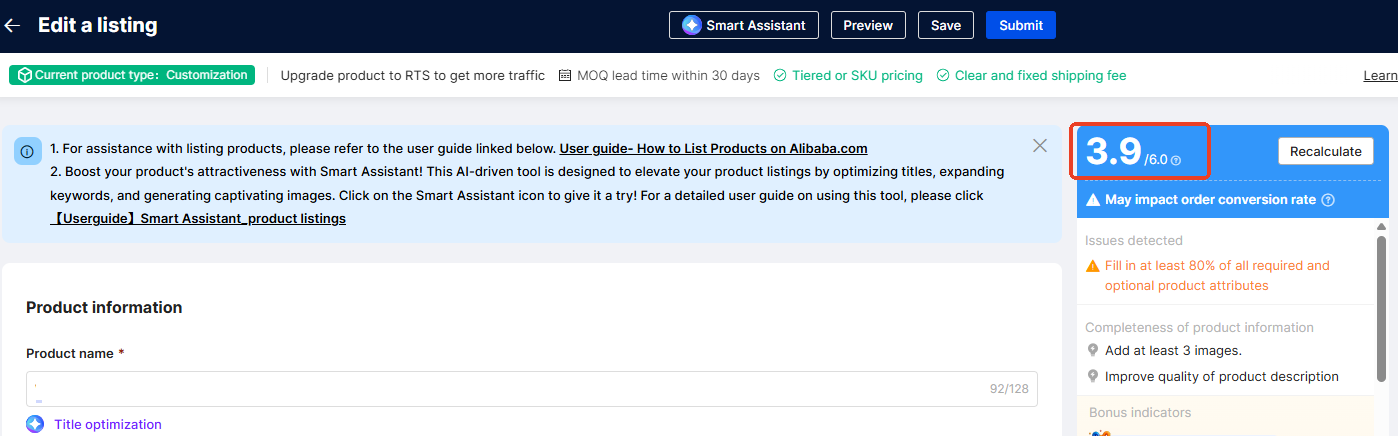
Task: Click the Current product type Customization badge
Action: coord(132,75)
